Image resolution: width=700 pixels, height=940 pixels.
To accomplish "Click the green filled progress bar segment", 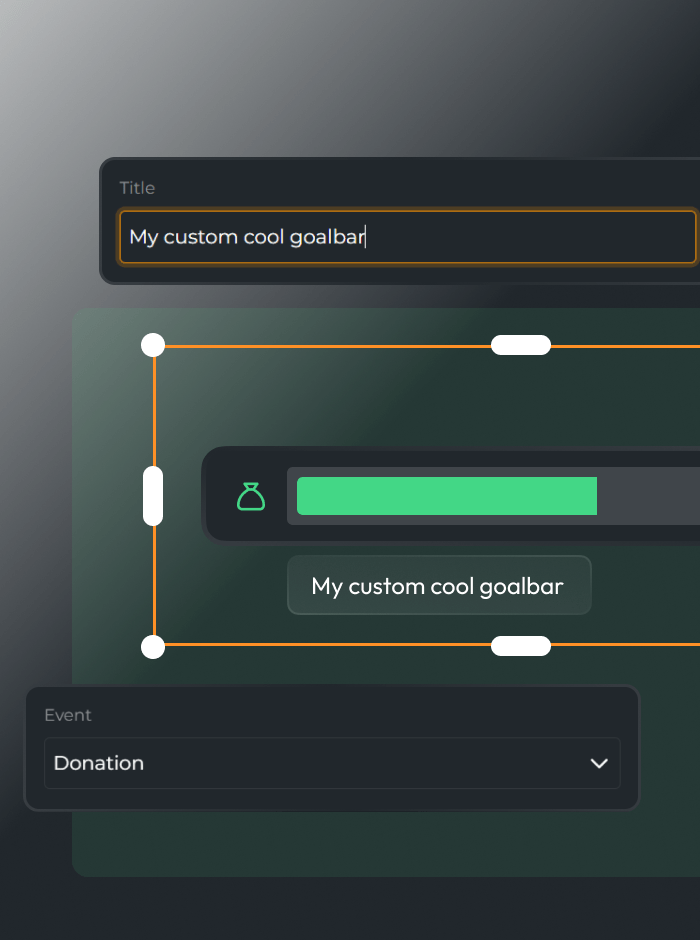I will [x=446, y=496].
